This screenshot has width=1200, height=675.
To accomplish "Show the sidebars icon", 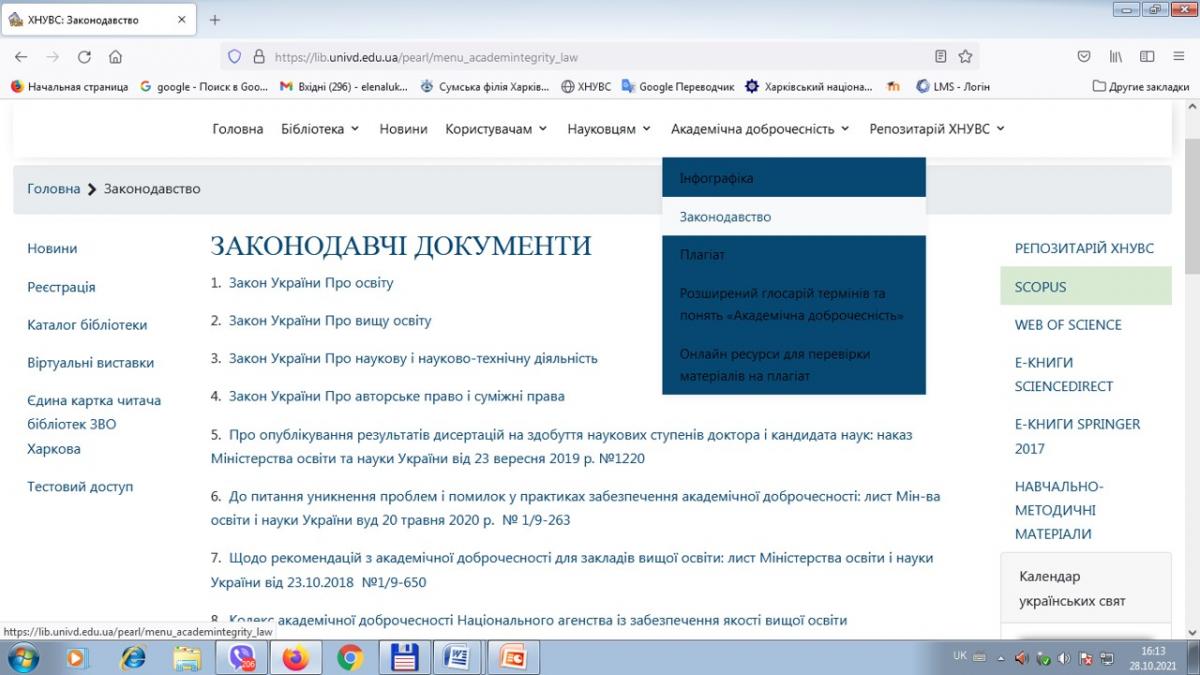I will coord(1147,57).
